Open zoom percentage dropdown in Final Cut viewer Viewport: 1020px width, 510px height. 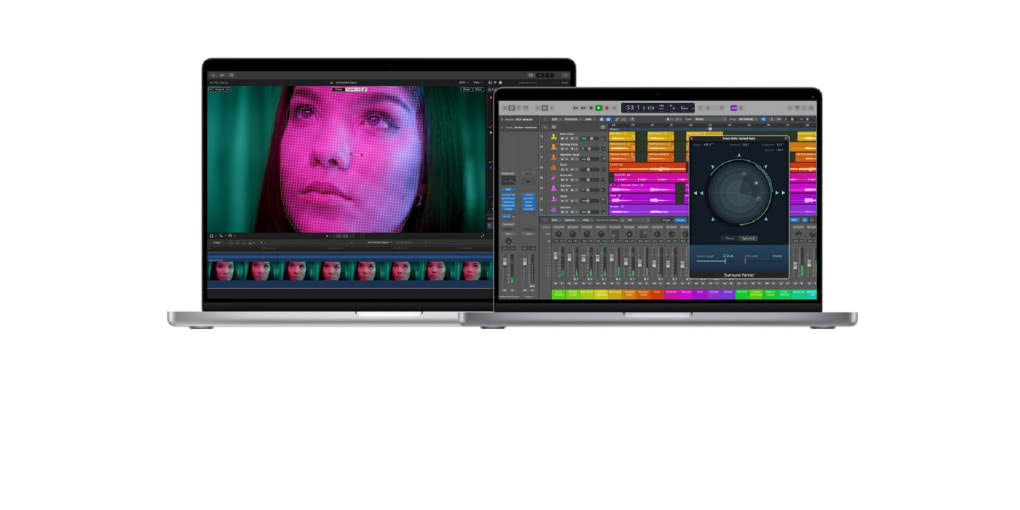click(x=464, y=83)
